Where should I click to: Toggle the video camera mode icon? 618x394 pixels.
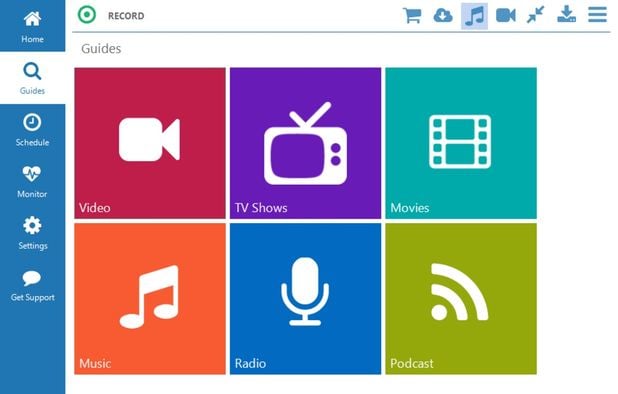point(506,16)
